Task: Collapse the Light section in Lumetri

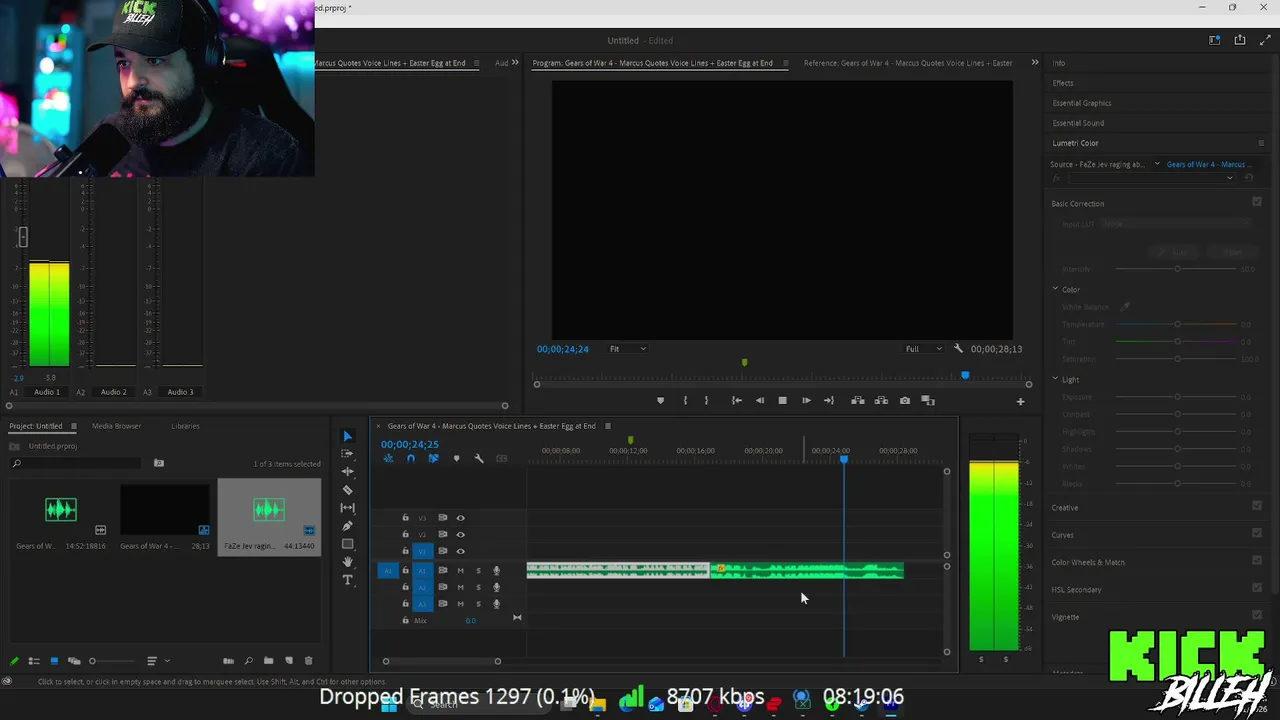Action: (1055, 379)
